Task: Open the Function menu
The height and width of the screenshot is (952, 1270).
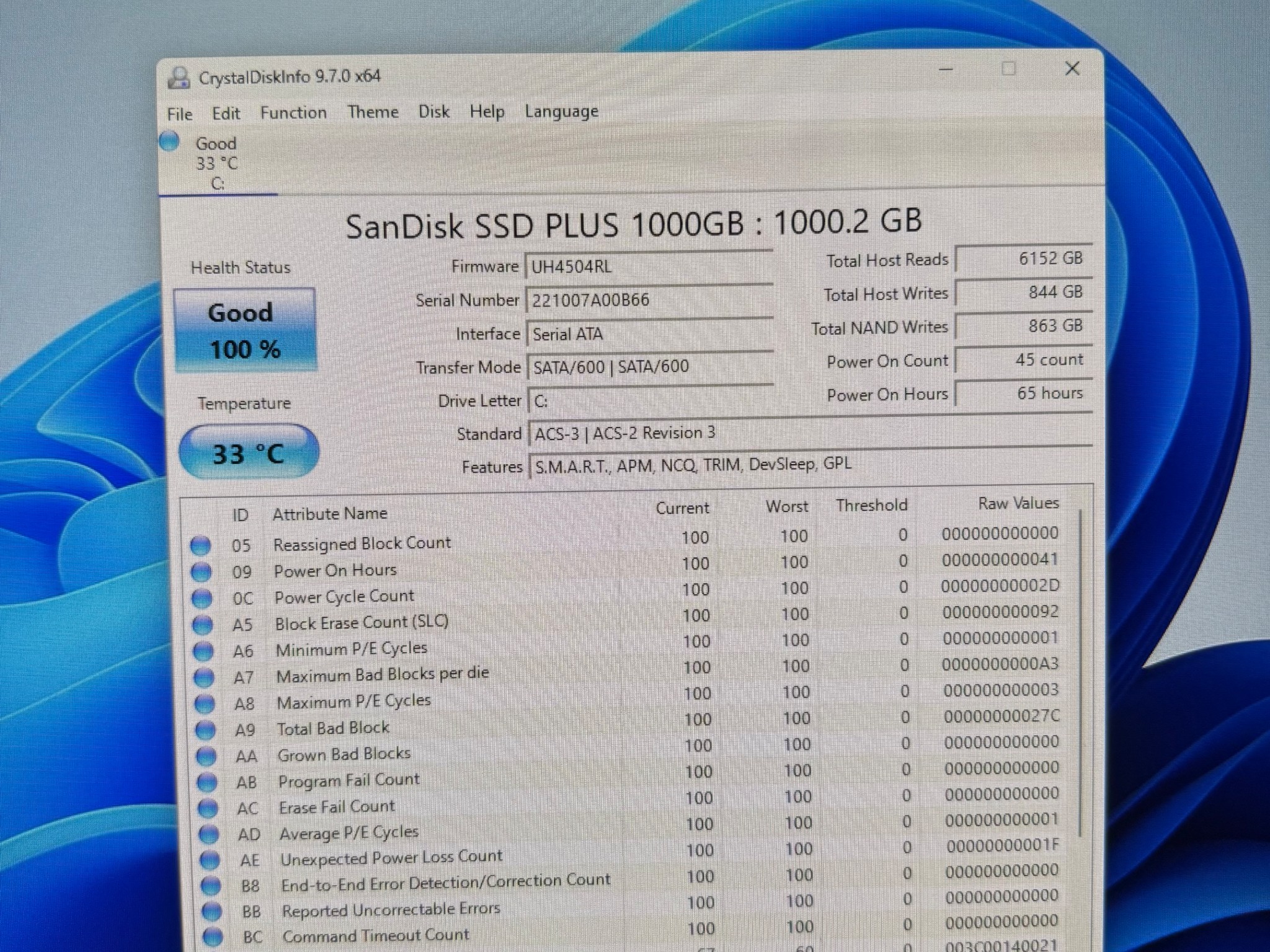Action: point(294,112)
